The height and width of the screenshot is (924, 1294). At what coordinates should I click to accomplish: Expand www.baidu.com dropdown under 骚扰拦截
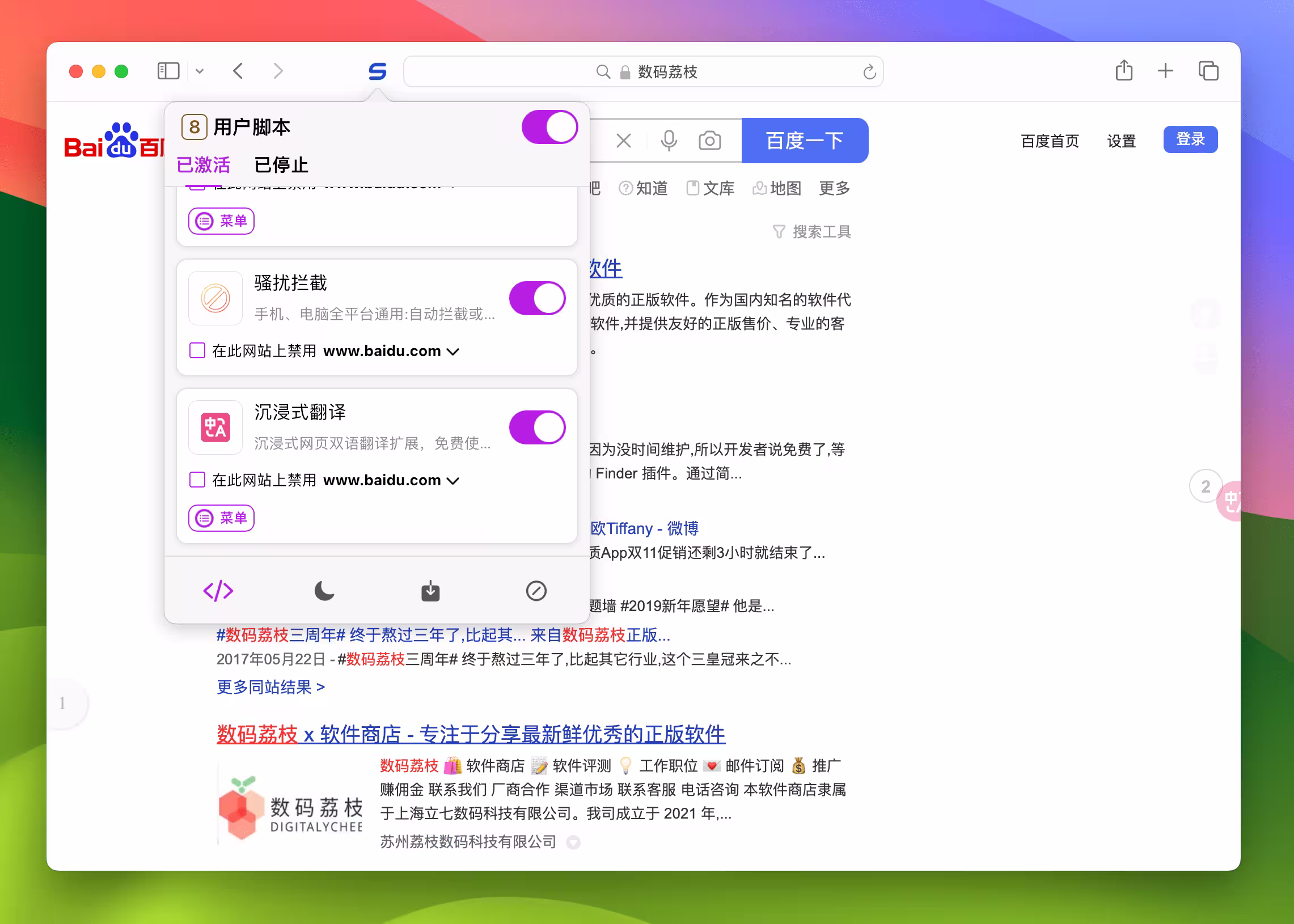(x=453, y=351)
